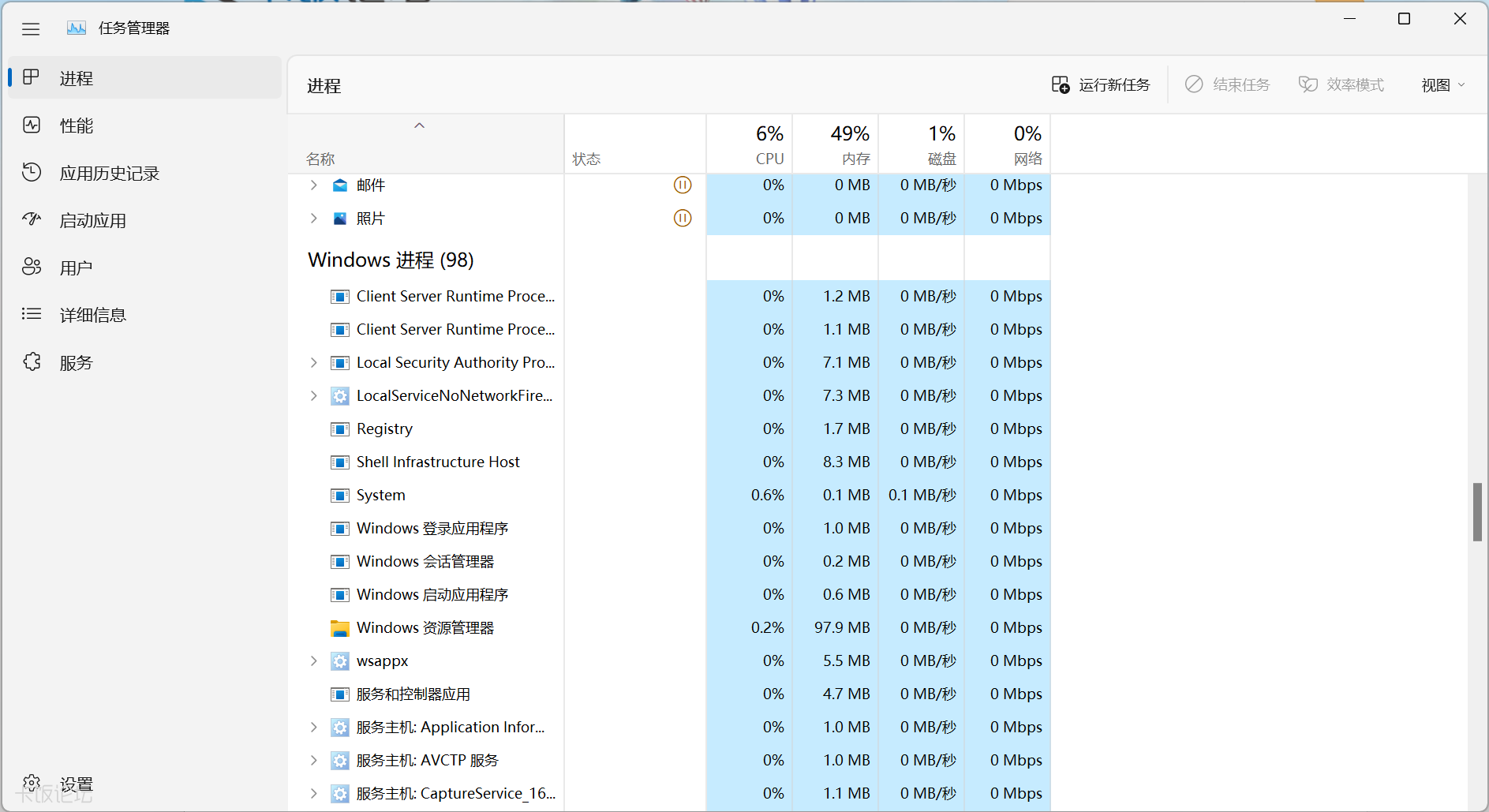Select the Windows 进程 (98) group header
1489x812 pixels.
pos(391,260)
